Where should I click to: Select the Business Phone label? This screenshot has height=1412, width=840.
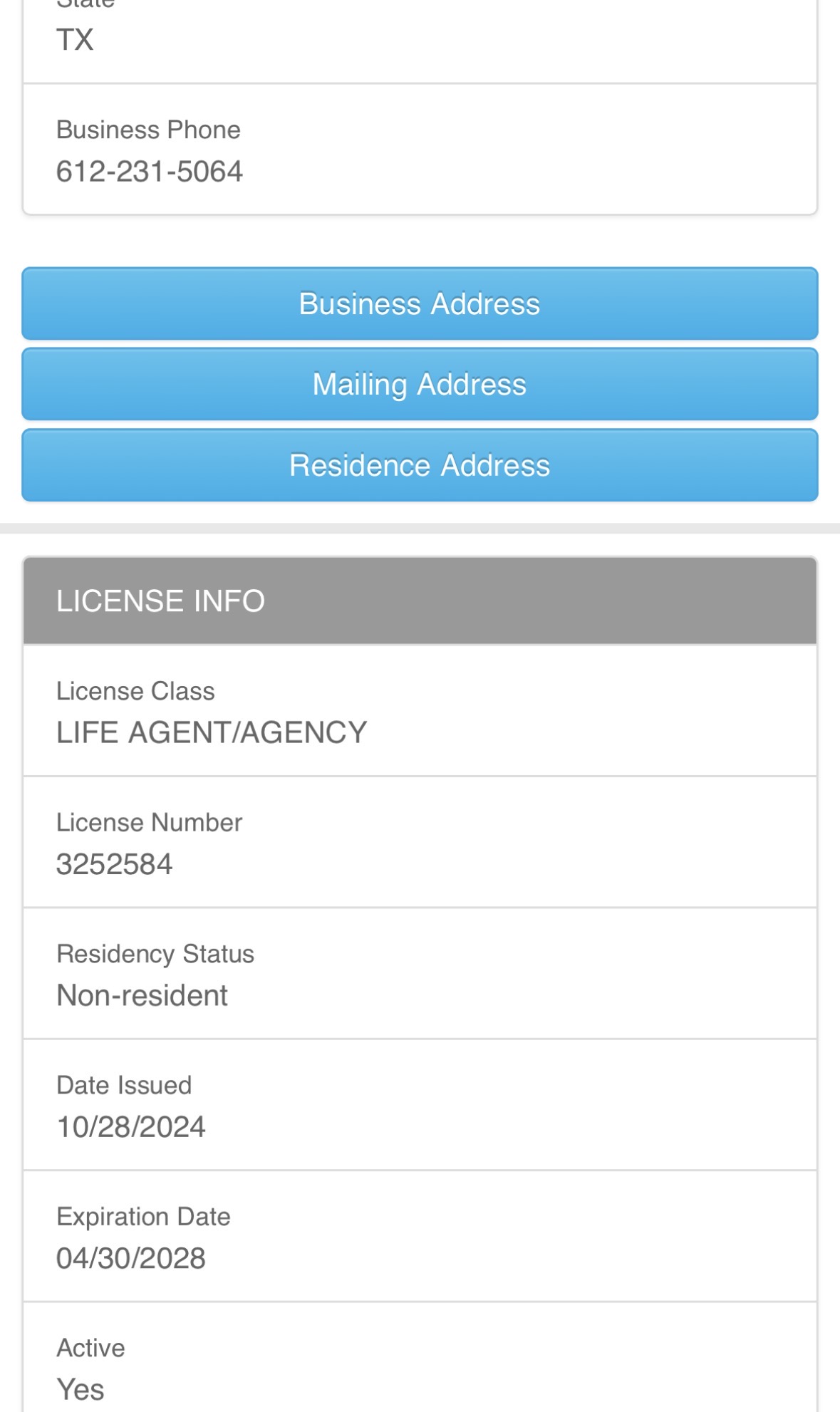pyautogui.click(x=148, y=130)
